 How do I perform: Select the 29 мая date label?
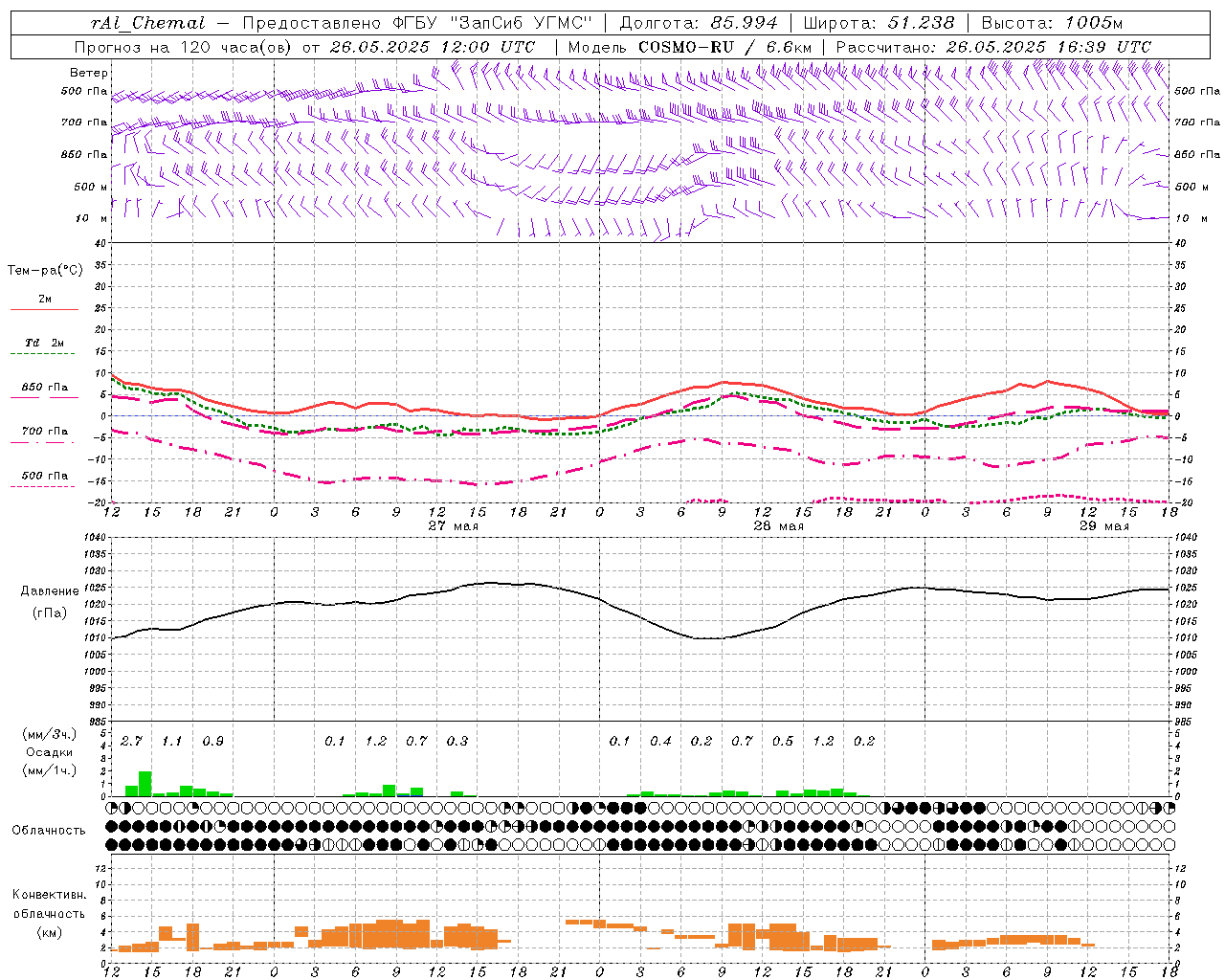[1103, 525]
